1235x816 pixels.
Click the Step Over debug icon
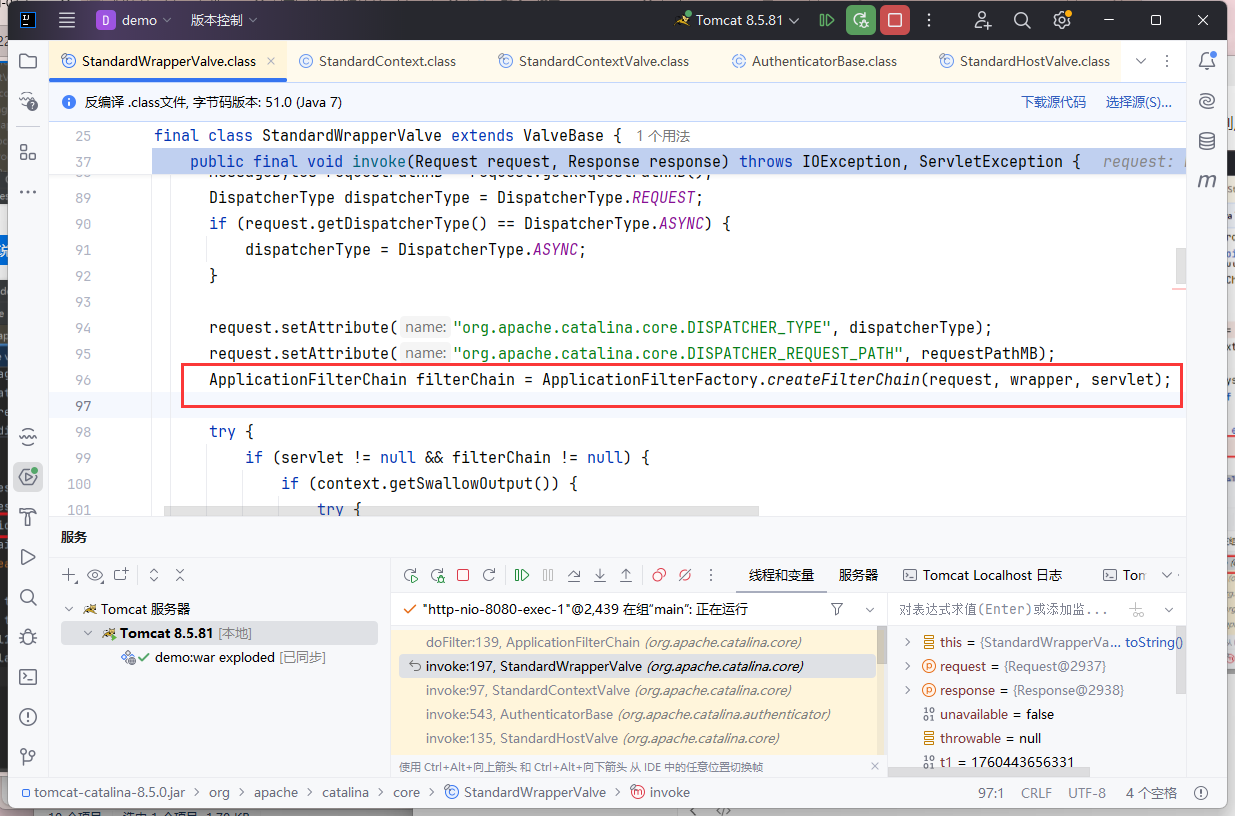click(574, 575)
